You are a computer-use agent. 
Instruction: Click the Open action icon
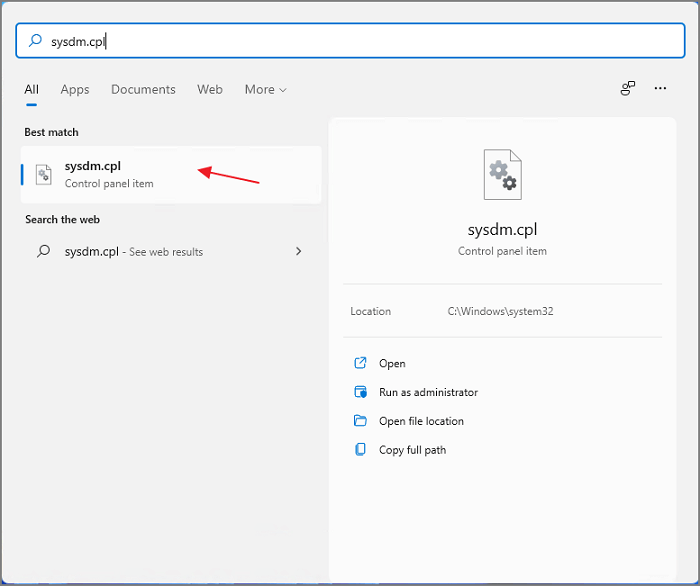pyautogui.click(x=361, y=364)
